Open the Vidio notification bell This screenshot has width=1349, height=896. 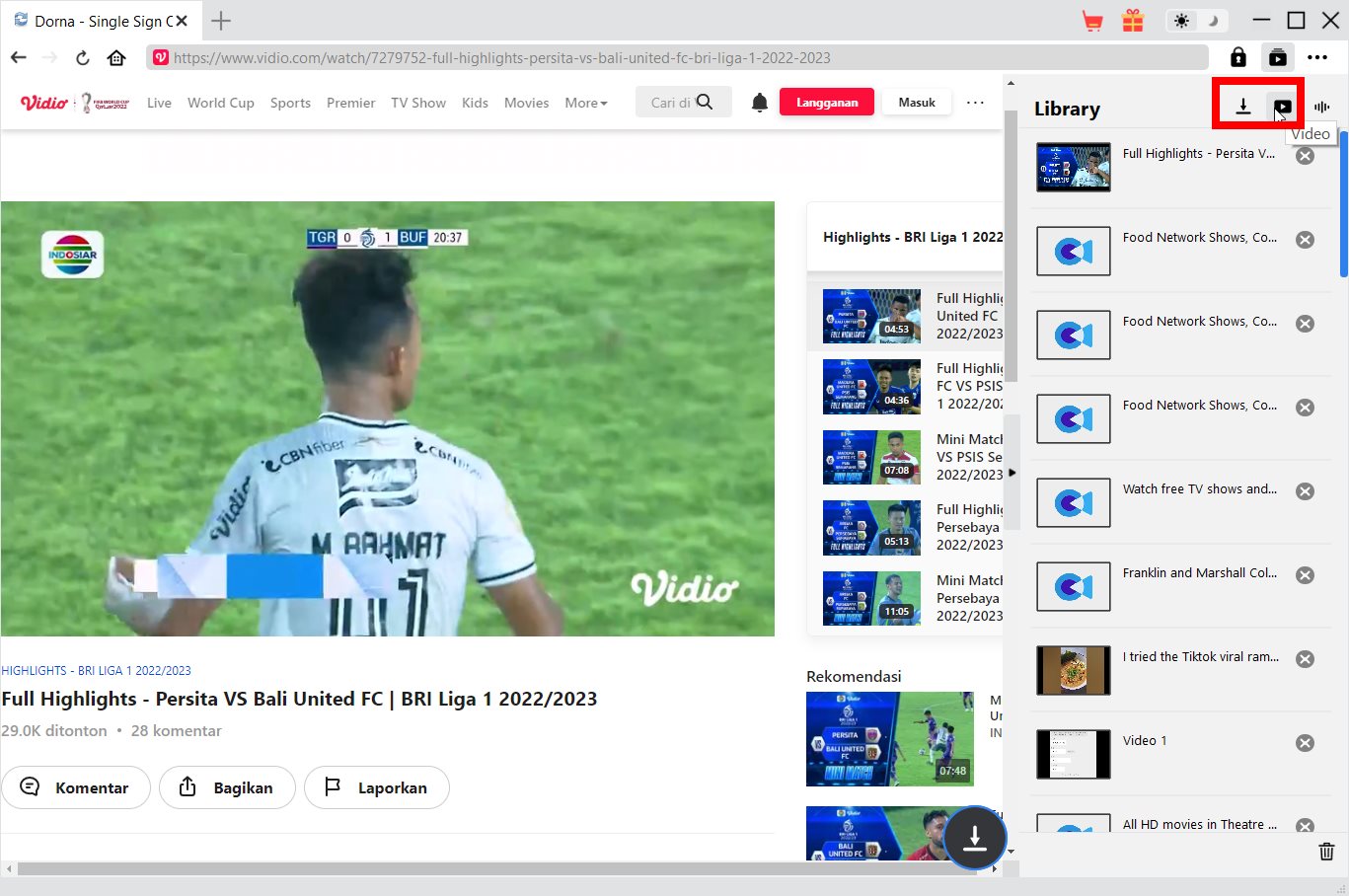click(x=759, y=103)
